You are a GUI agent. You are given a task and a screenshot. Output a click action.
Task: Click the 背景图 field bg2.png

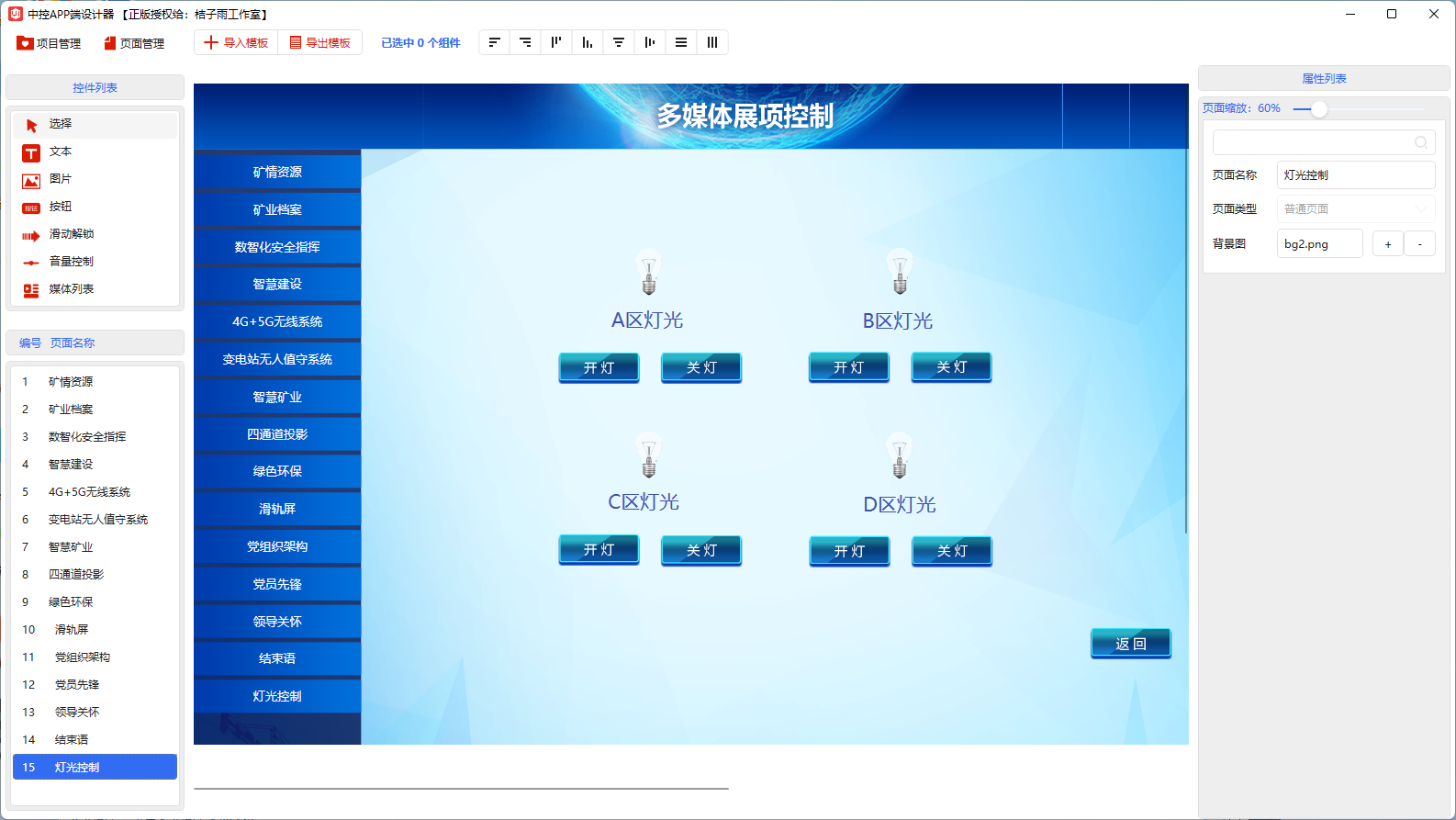coord(1319,243)
